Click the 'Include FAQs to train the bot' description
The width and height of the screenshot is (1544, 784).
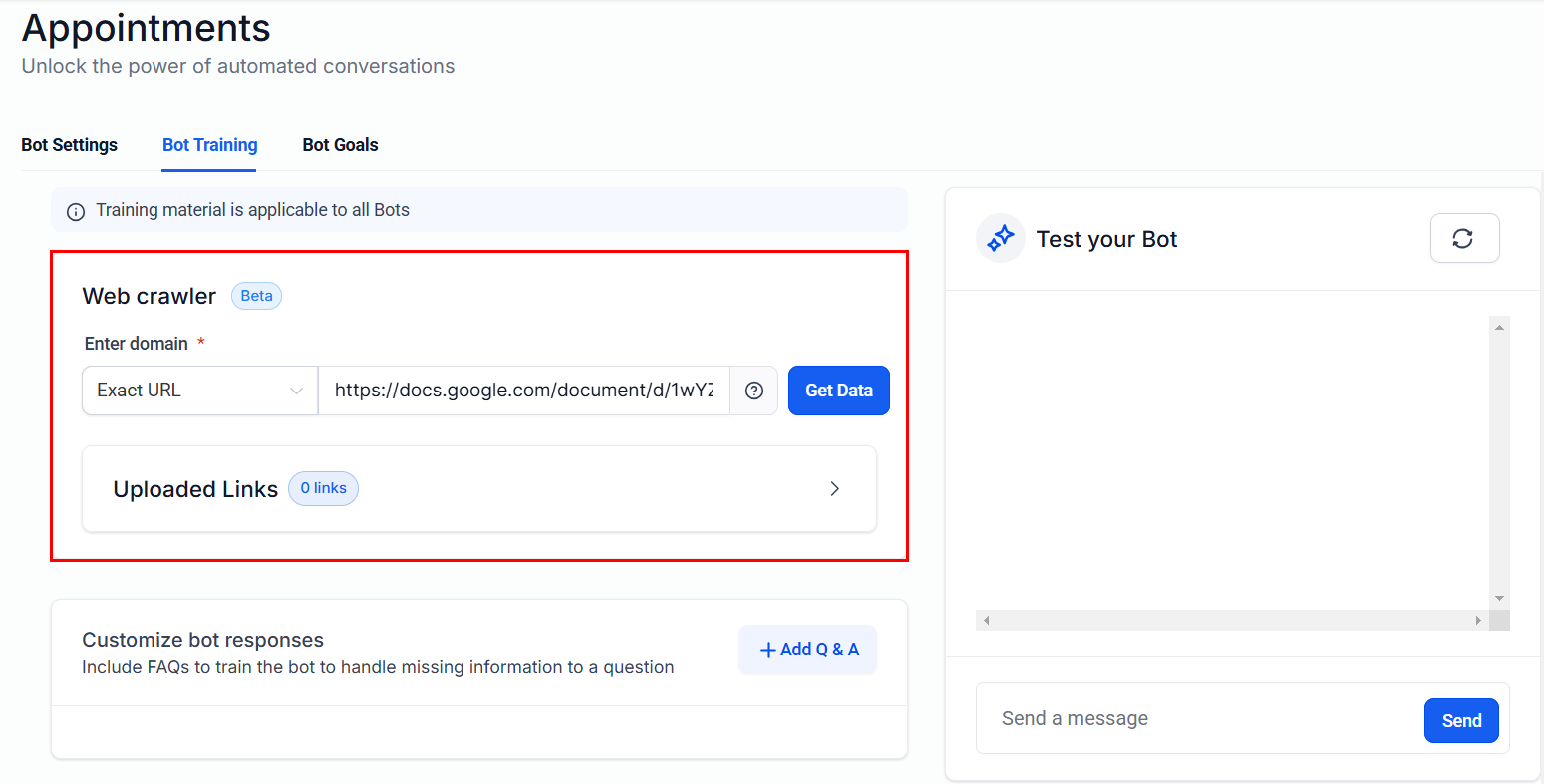coord(378,667)
